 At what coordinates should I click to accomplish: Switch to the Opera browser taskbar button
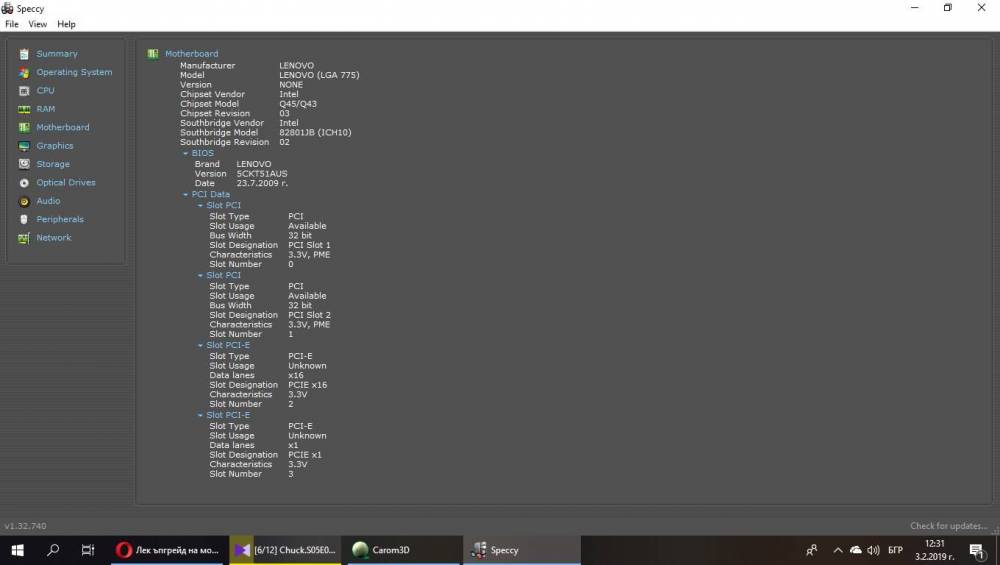(x=168, y=550)
